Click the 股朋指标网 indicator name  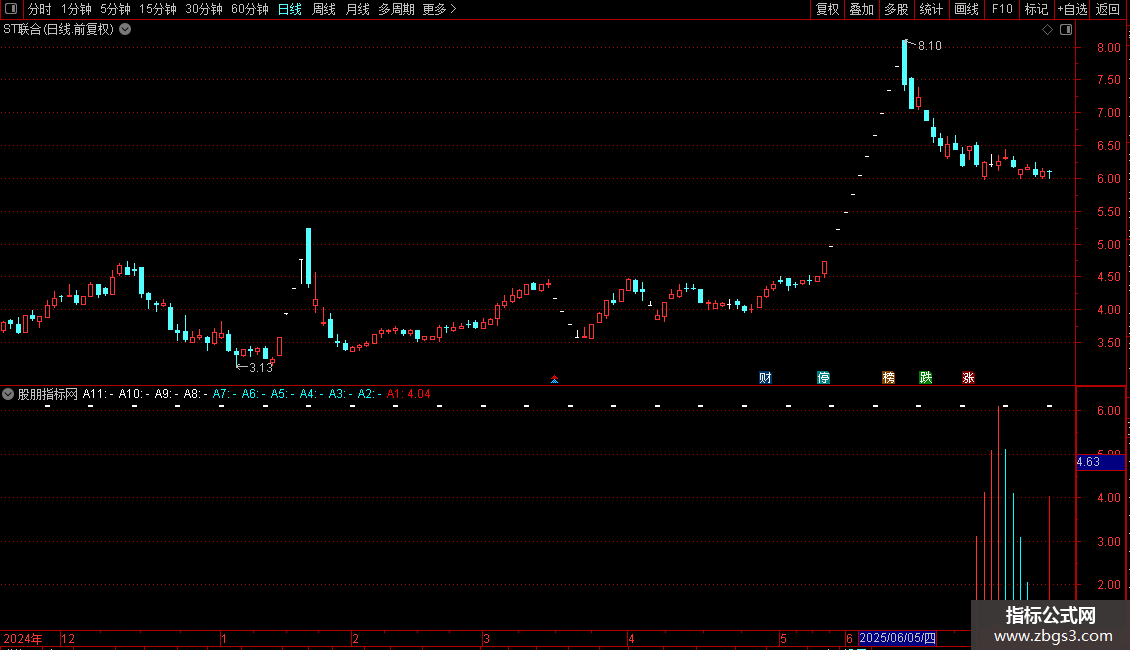pos(48,394)
